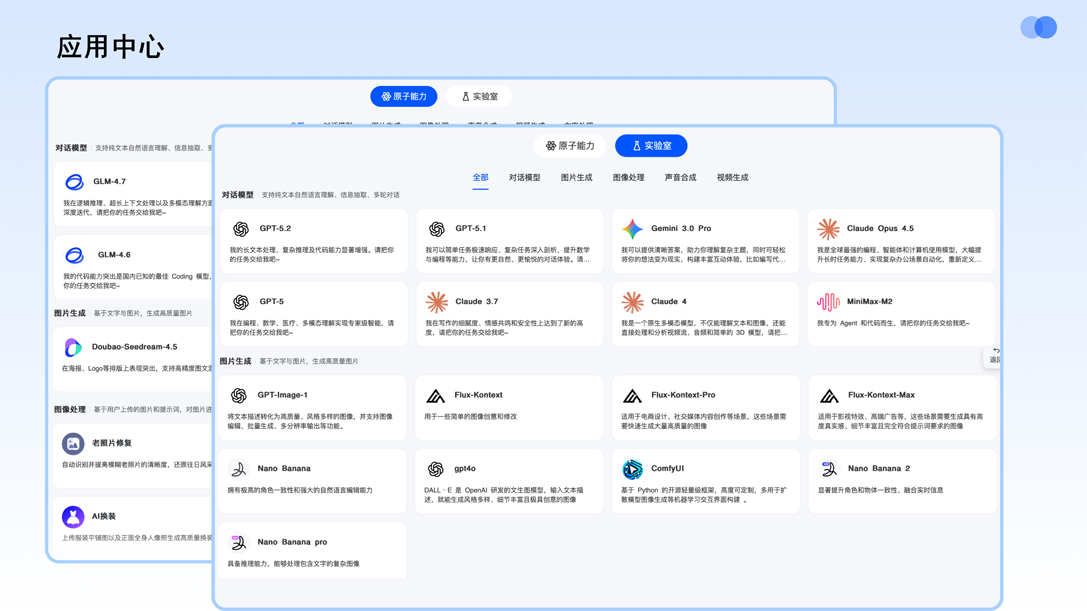Click the GPT-Image-1 card description text
Screen dimensions: 1087x611
coord(310,421)
